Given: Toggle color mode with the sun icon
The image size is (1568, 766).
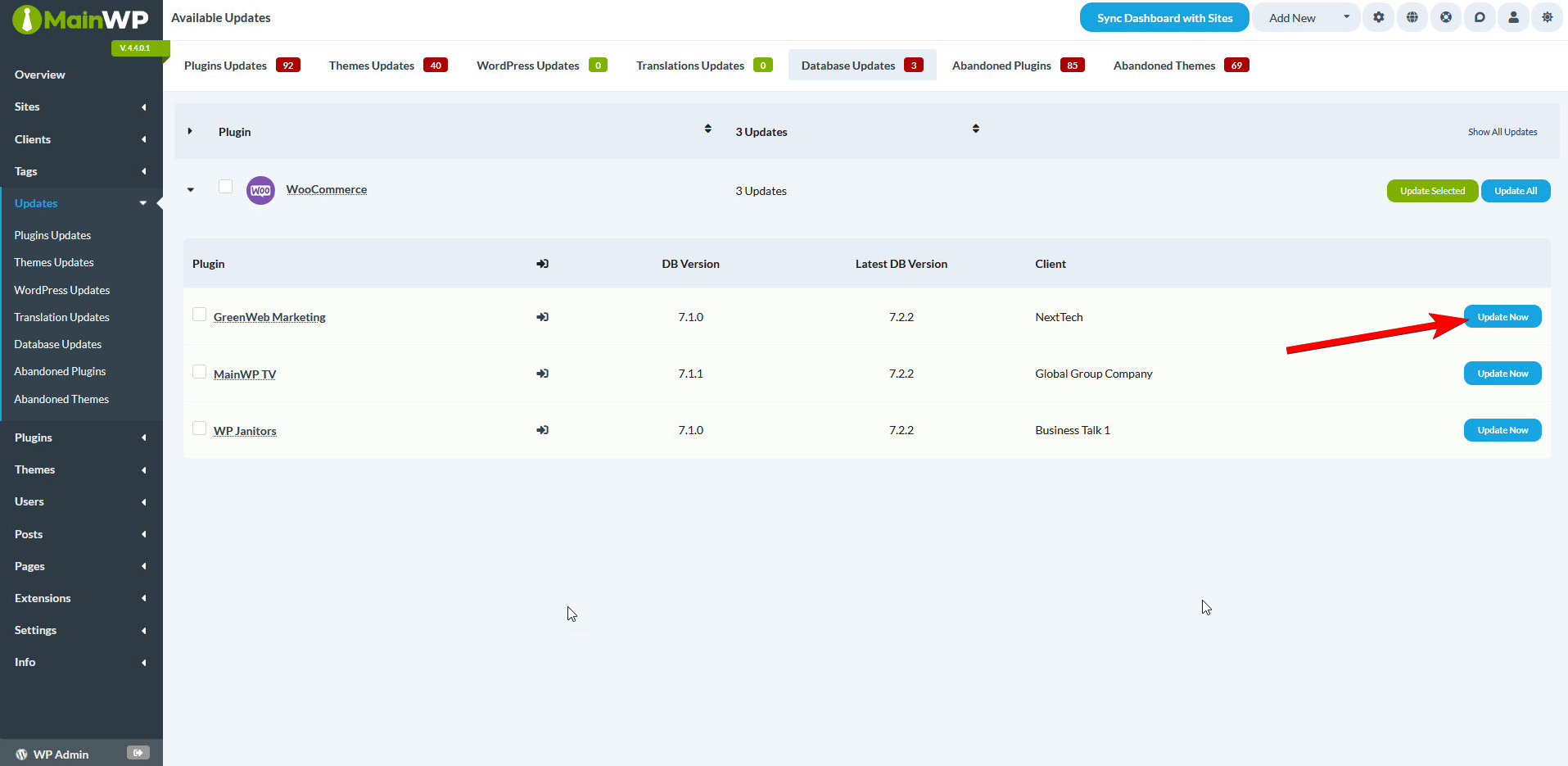Looking at the screenshot, I should click(1547, 17).
